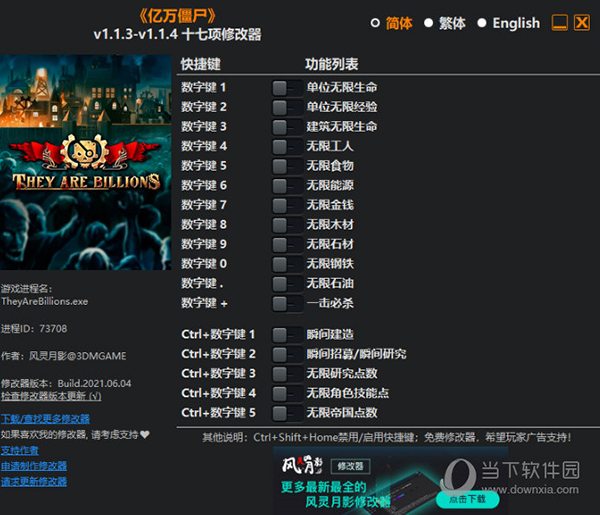This screenshot has height=515, width=600.
Task: Select 繁体 language radio button
Action: point(429,23)
